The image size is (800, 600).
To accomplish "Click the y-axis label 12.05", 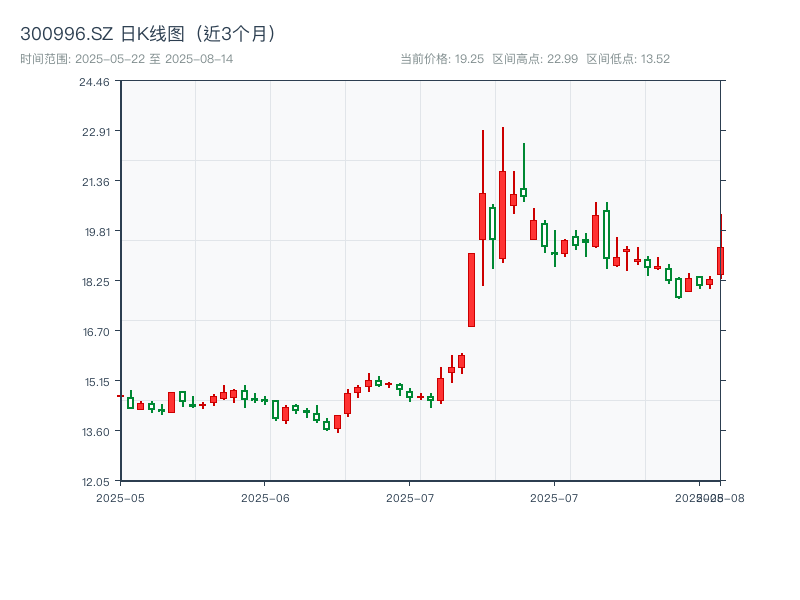I will coord(96,482).
